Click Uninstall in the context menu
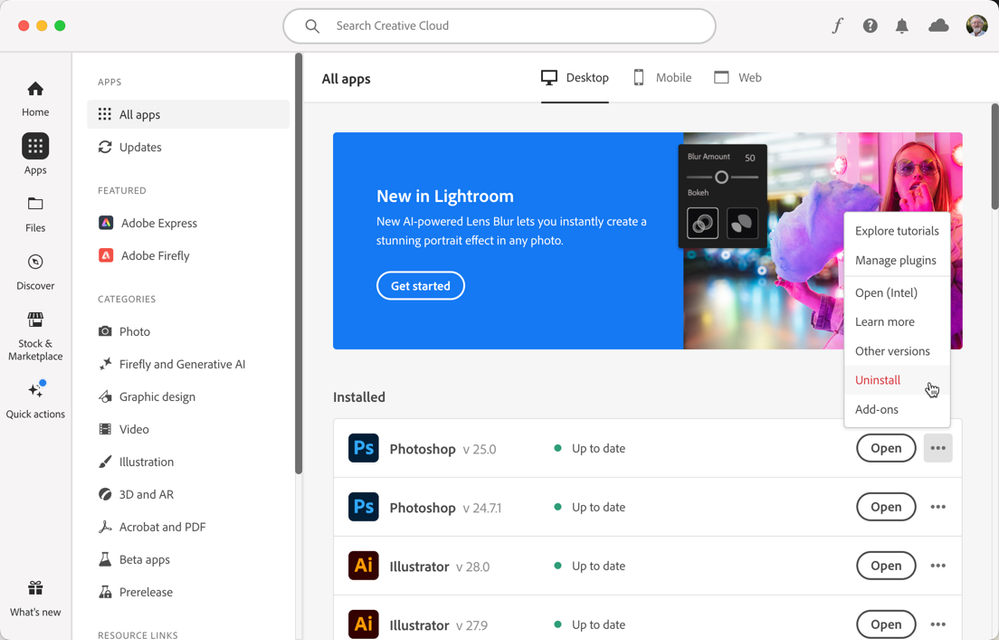Viewport: 999px width, 640px height. [x=896, y=380]
